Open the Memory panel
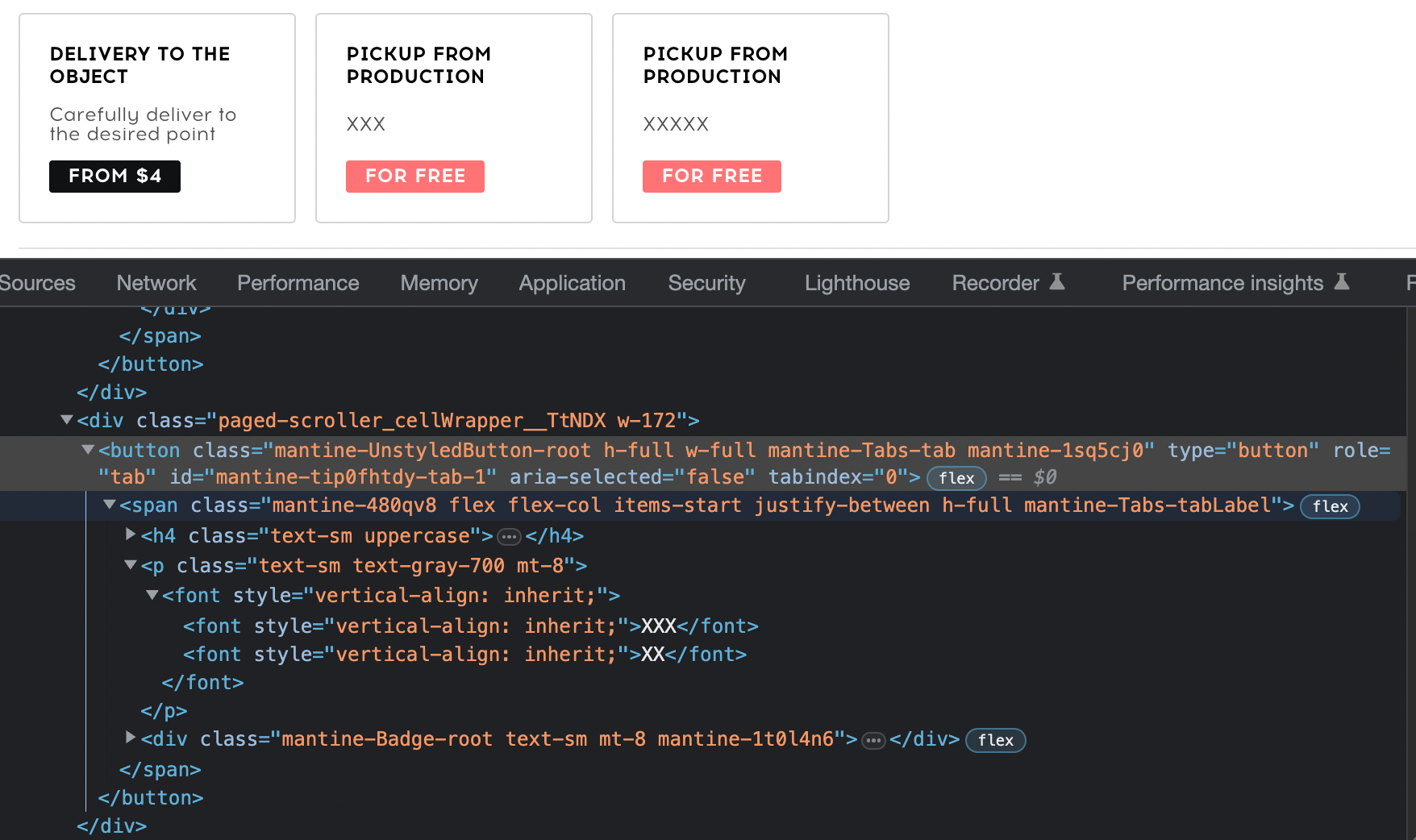The image size is (1416, 840). [439, 283]
